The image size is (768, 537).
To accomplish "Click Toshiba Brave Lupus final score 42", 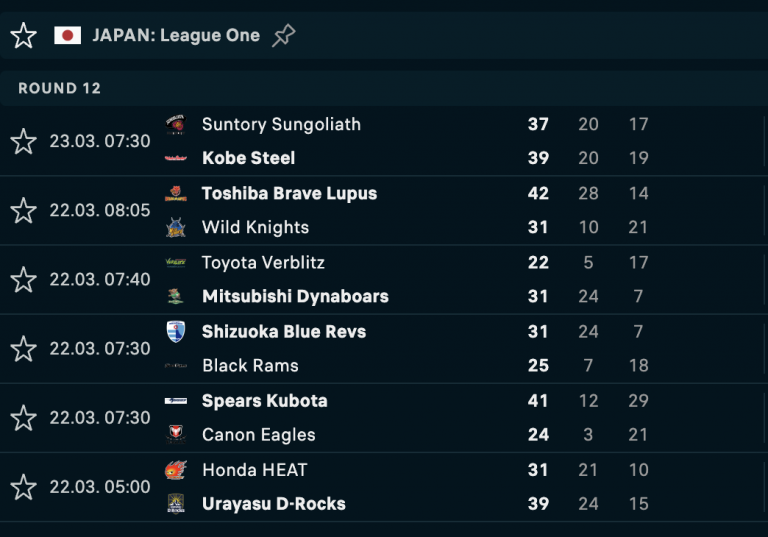I will [x=538, y=193].
